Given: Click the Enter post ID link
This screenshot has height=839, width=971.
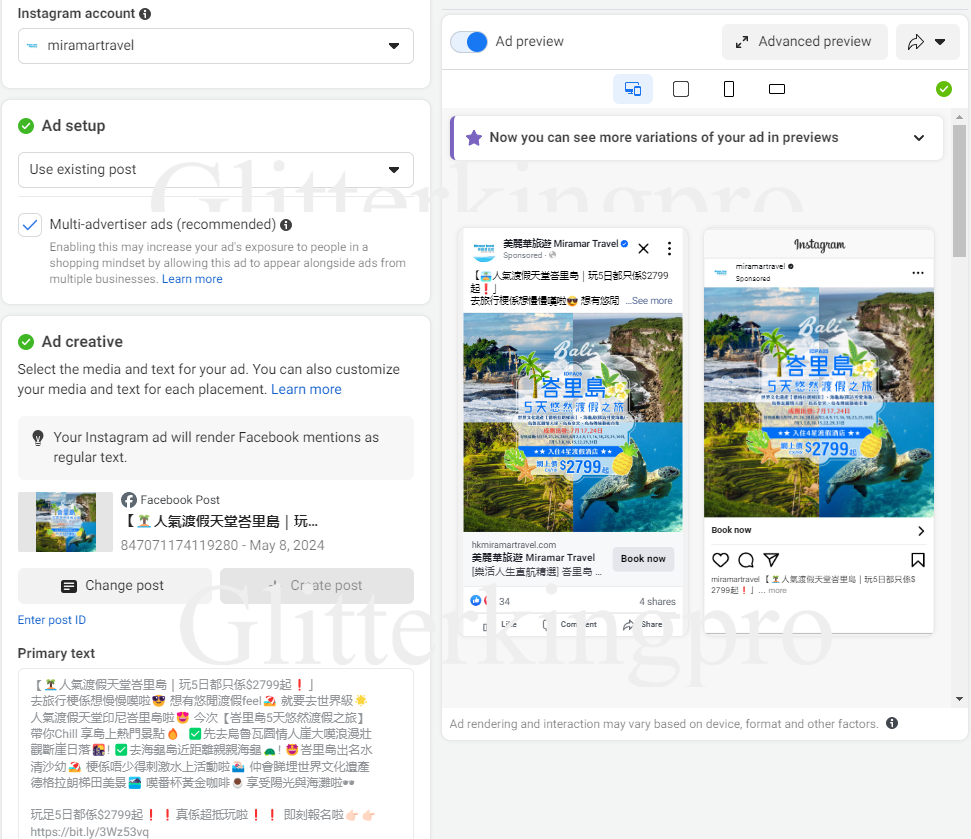Looking at the screenshot, I should tap(51, 620).
